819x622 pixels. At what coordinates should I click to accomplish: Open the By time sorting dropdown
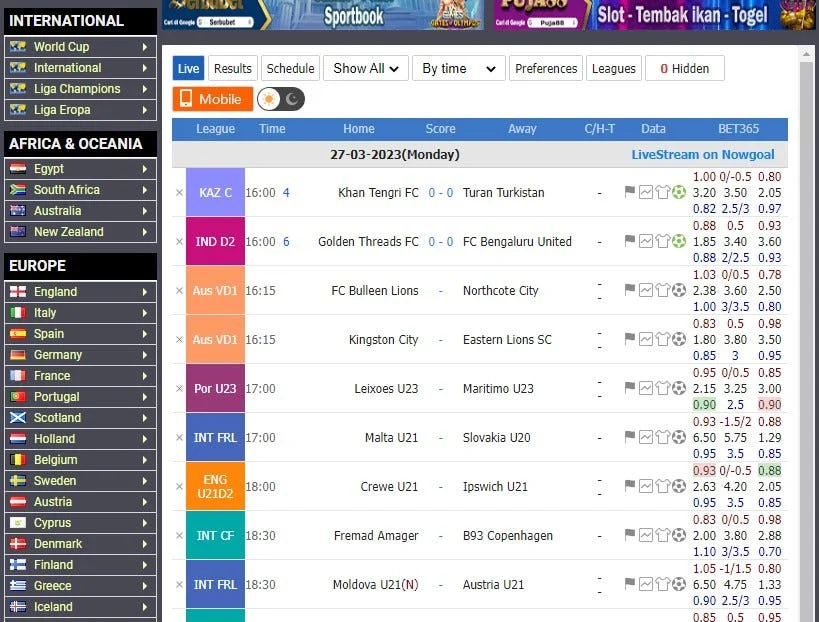tap(459, 68)
